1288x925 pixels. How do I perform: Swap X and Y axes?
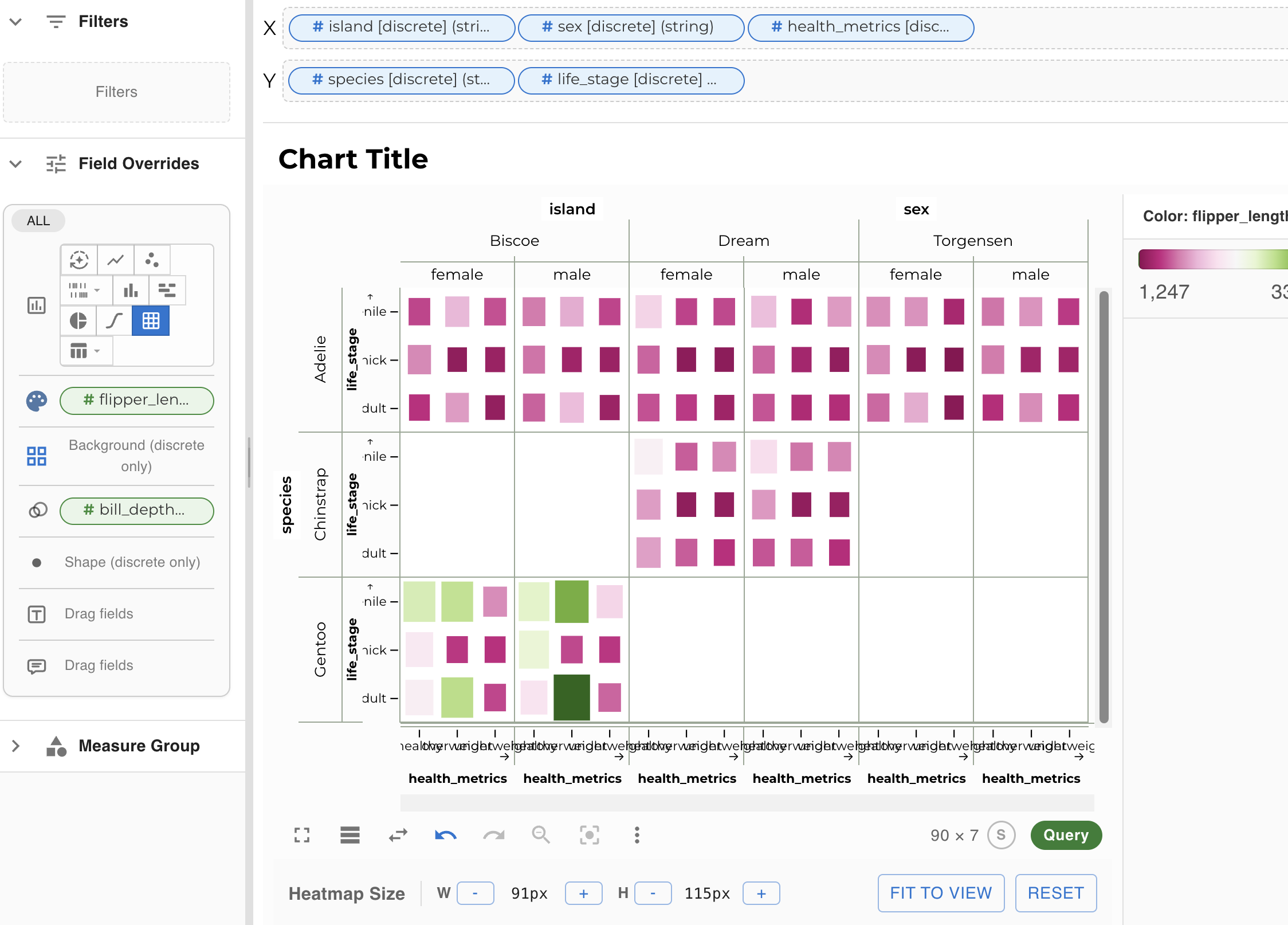398,835
